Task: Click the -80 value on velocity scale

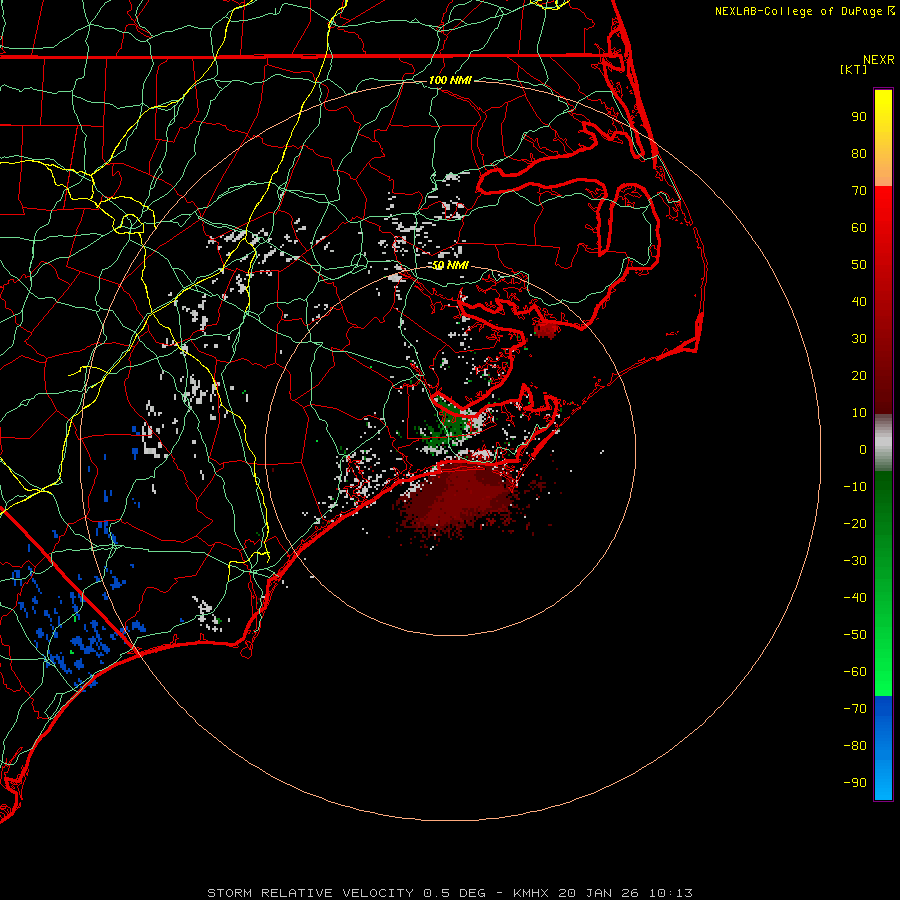Action: tap(855, 746)
